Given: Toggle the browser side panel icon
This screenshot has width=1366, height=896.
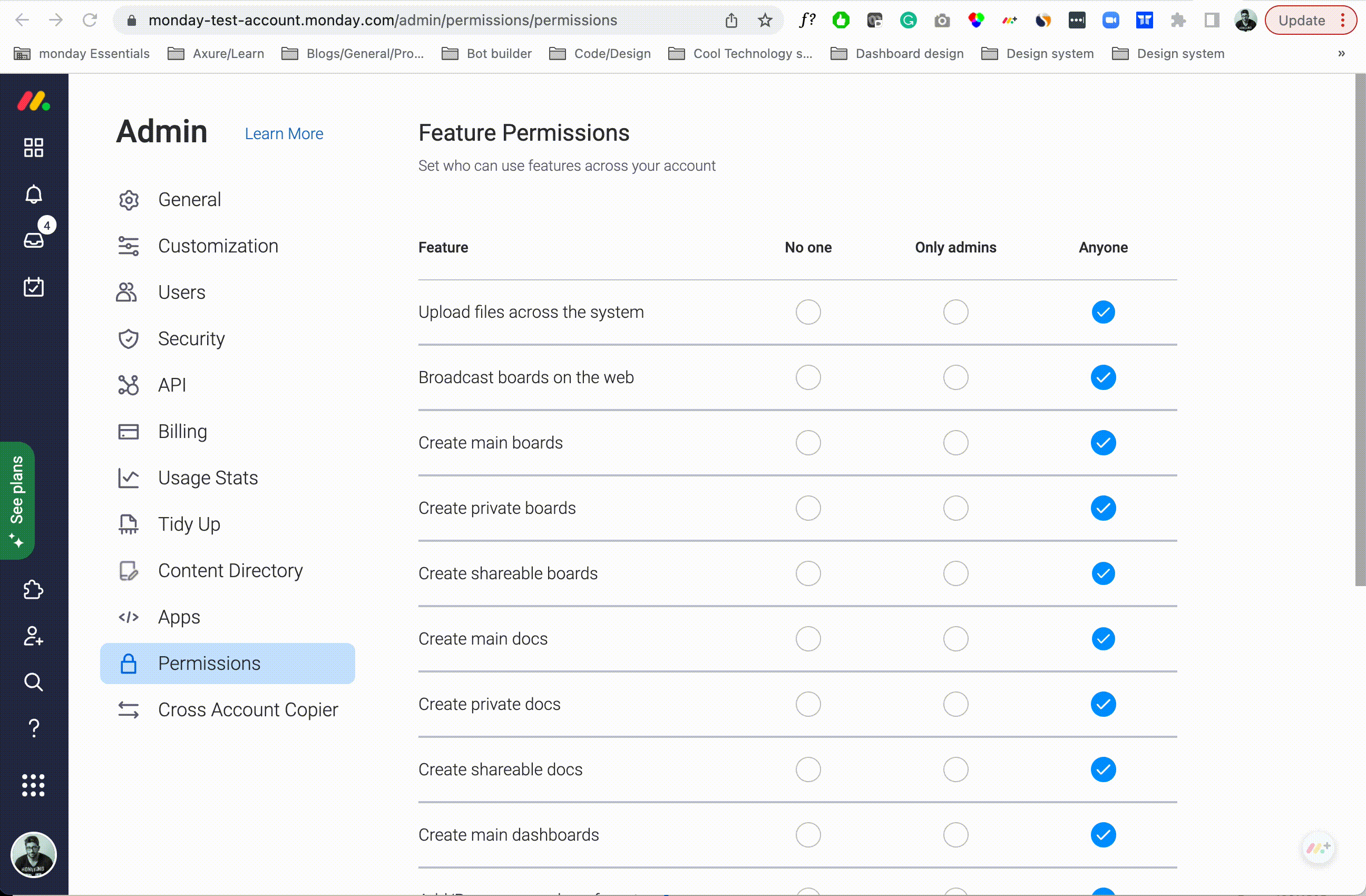Looking at the screenshot, I should [1212, 20].
